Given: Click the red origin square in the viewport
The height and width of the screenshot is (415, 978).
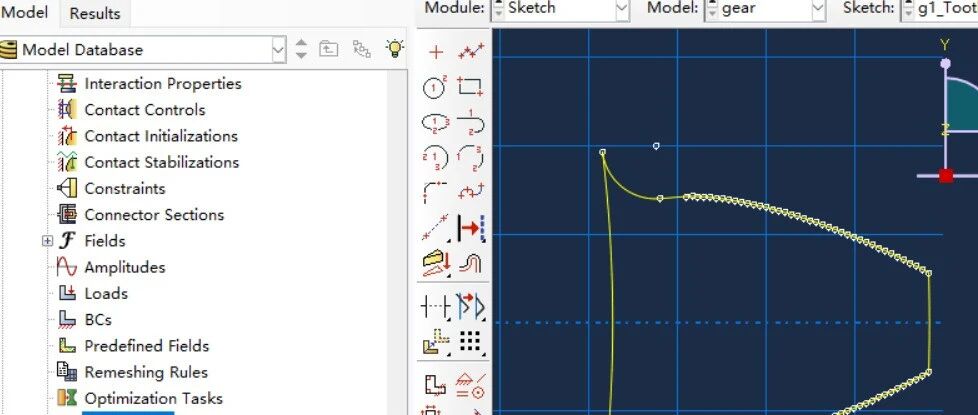Looking at the screenshot, I should 946,175.
